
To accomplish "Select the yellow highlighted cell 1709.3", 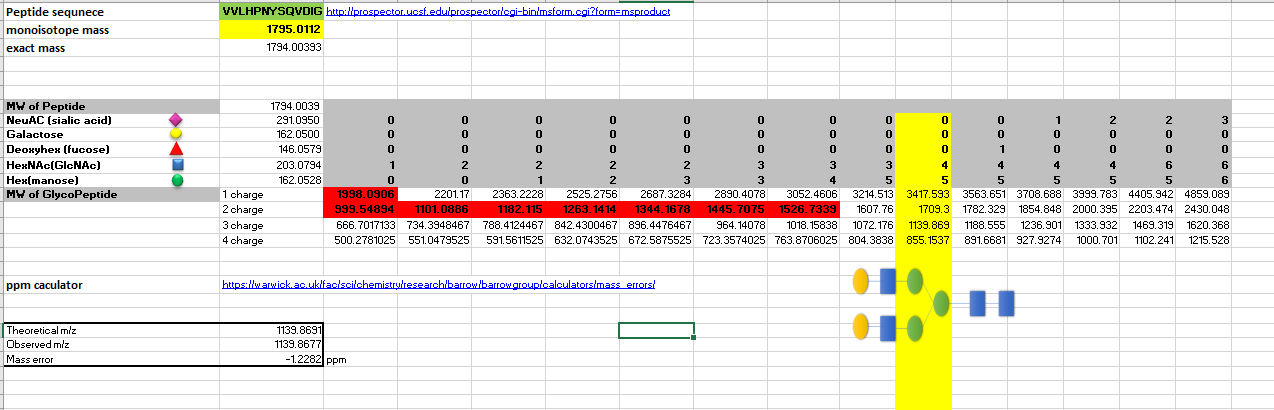I will click(922, 210).
